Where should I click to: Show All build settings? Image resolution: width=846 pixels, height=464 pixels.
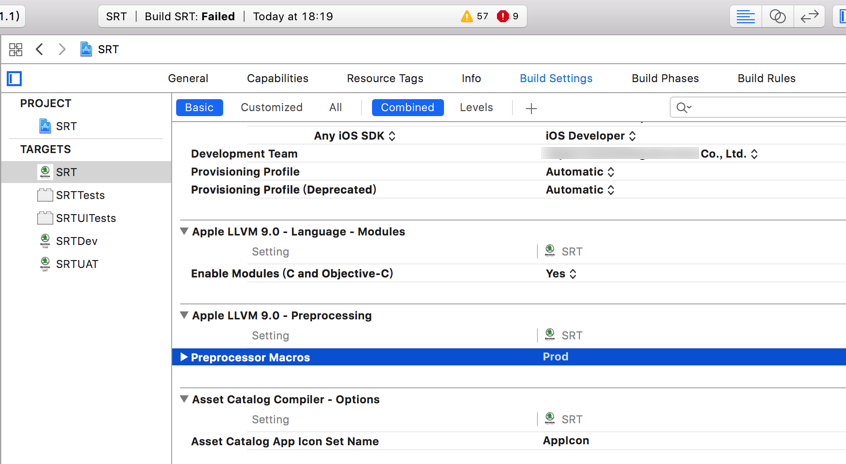click(335, 107)
